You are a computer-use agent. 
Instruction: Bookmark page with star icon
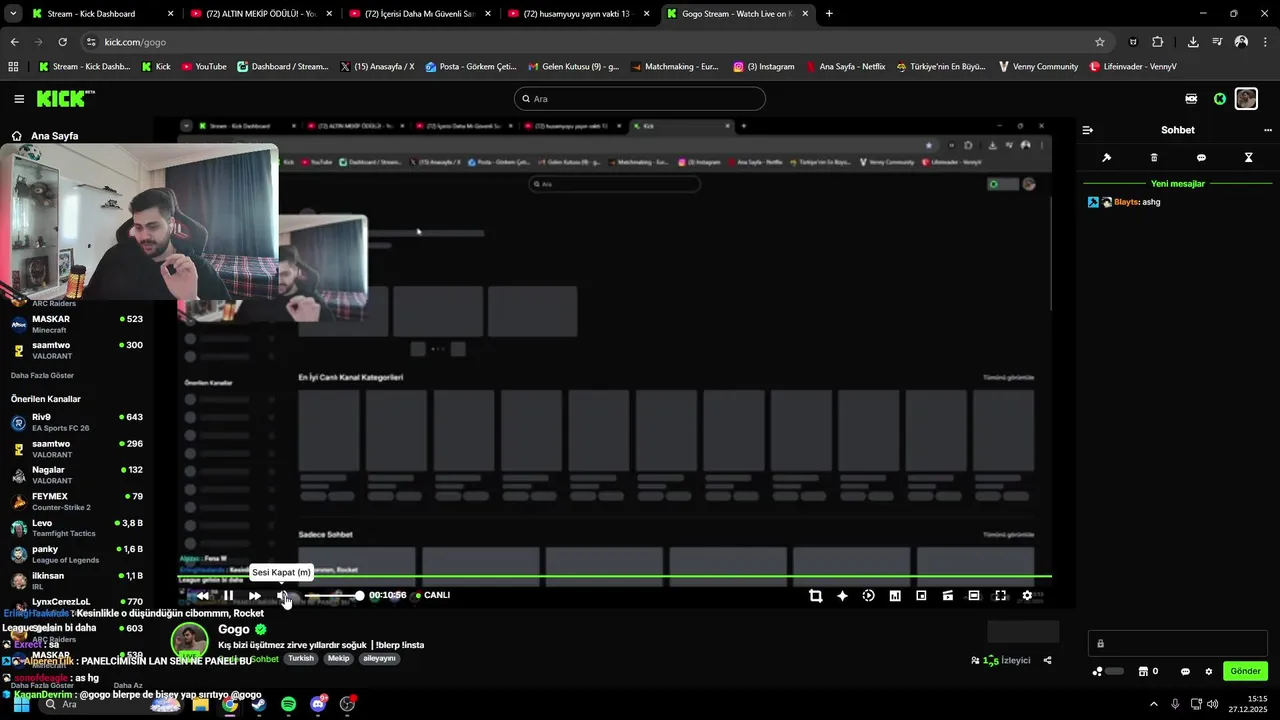coord(1100,42)
